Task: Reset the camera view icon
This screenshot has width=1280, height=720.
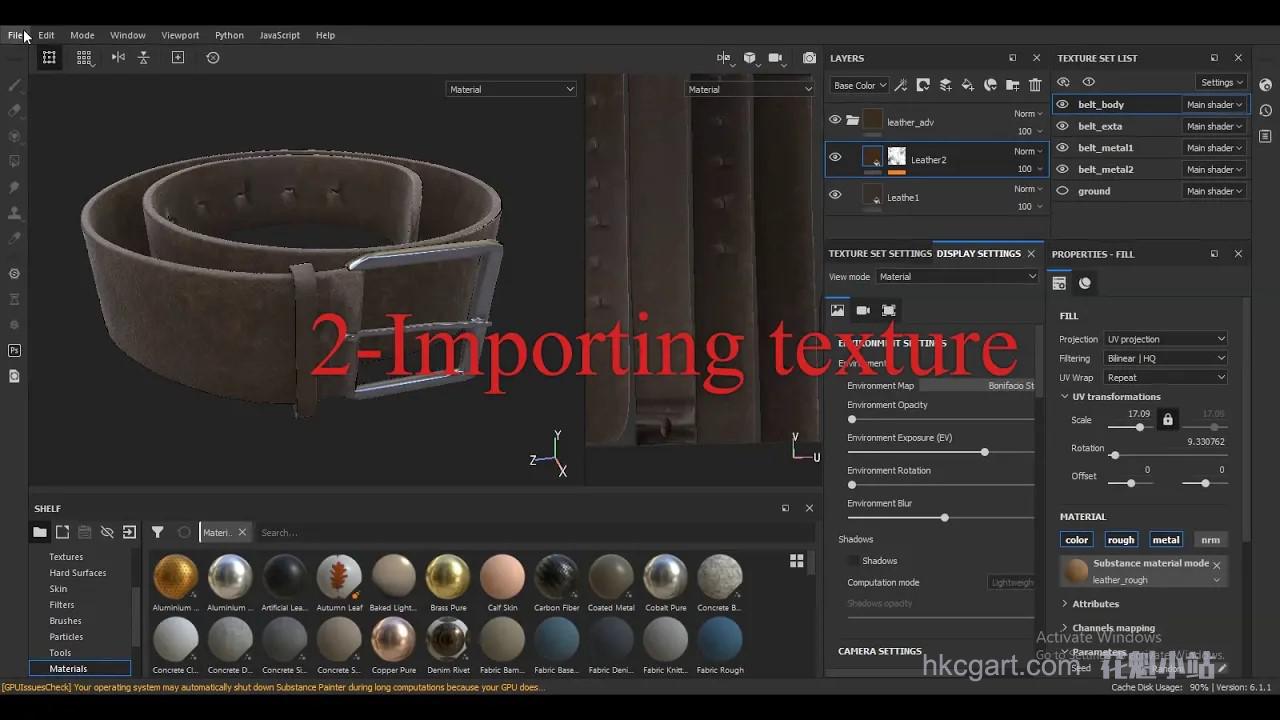Action: (x=213, y=58)
